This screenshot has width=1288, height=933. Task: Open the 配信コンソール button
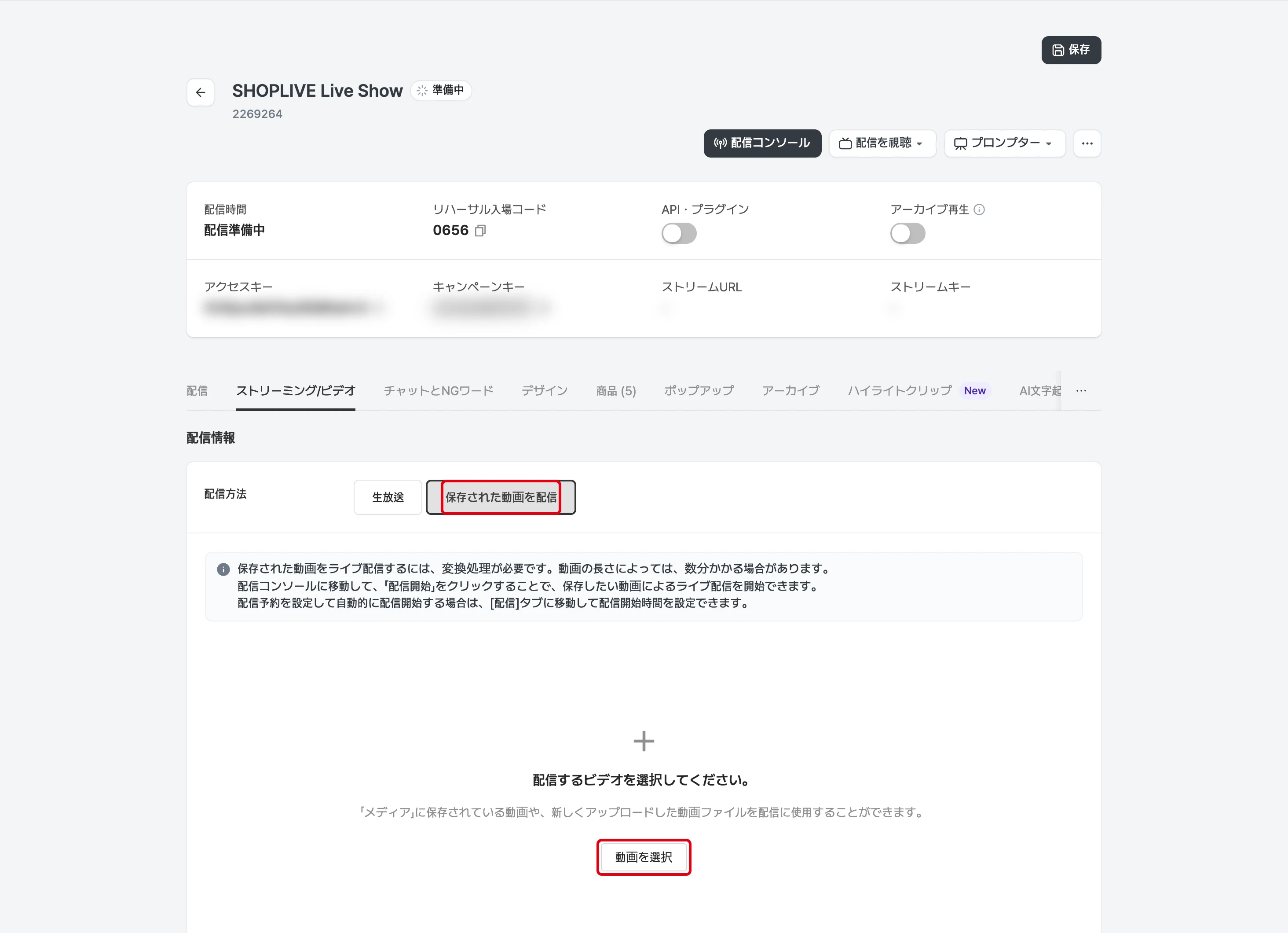click(x=762, y=143)
